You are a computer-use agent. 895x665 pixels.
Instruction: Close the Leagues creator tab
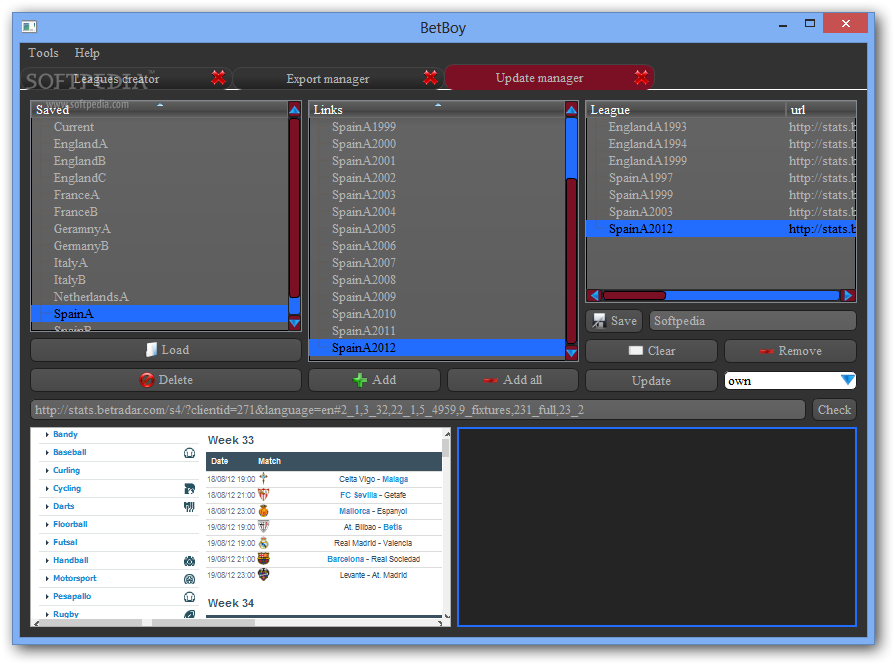click(x=218, y=78)
